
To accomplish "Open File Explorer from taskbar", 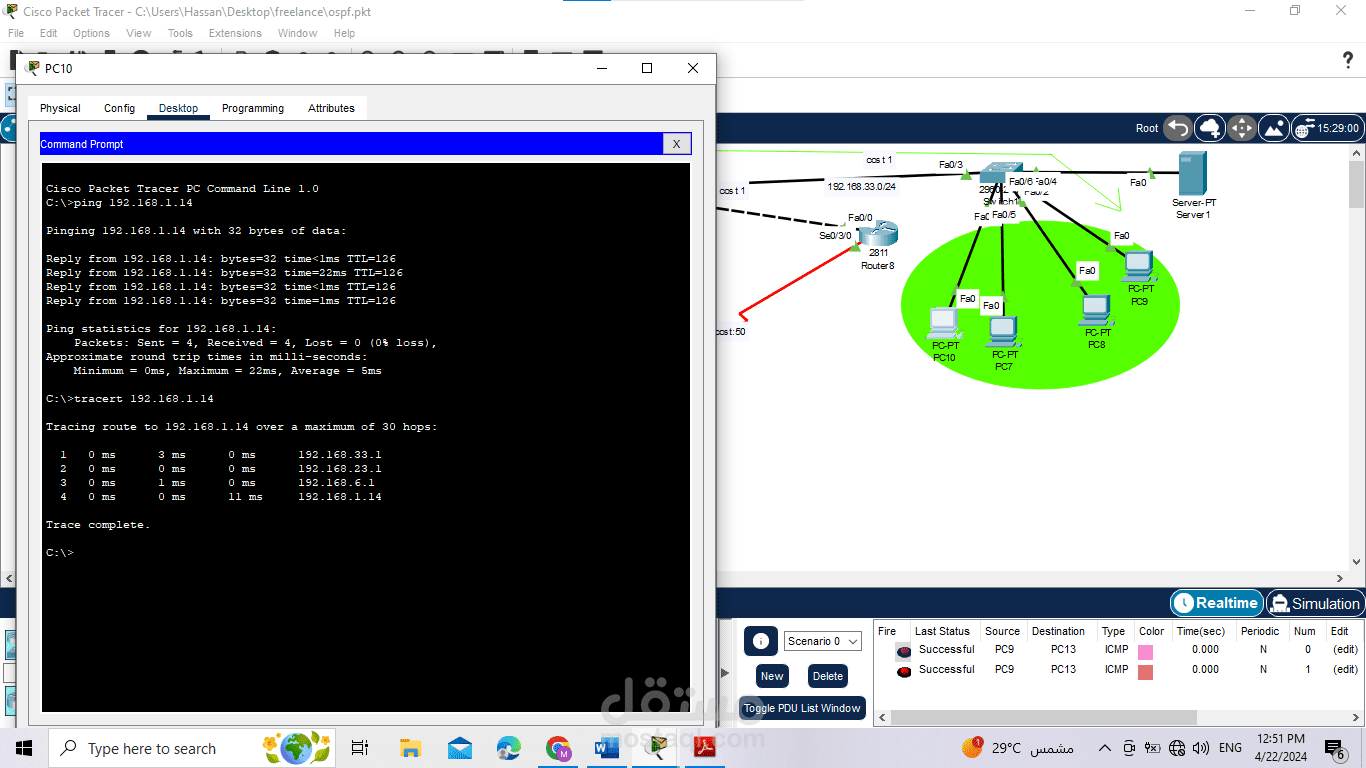I will tap(410, 748).
